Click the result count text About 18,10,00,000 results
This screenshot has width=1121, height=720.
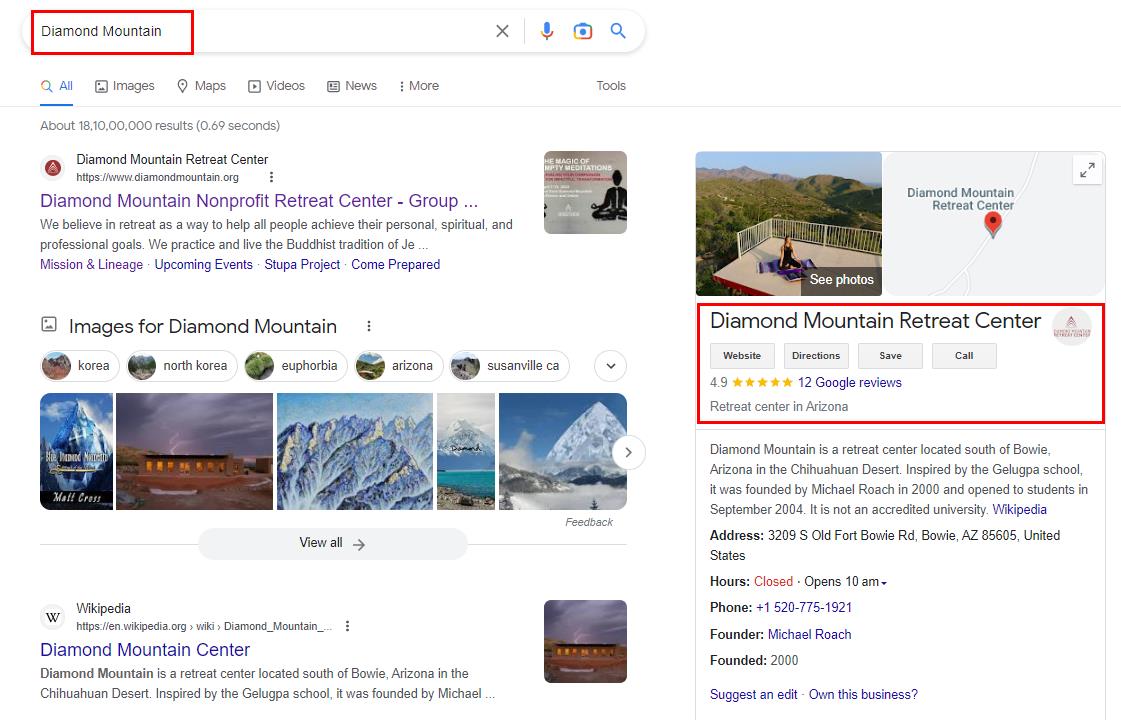pos(160,126)
